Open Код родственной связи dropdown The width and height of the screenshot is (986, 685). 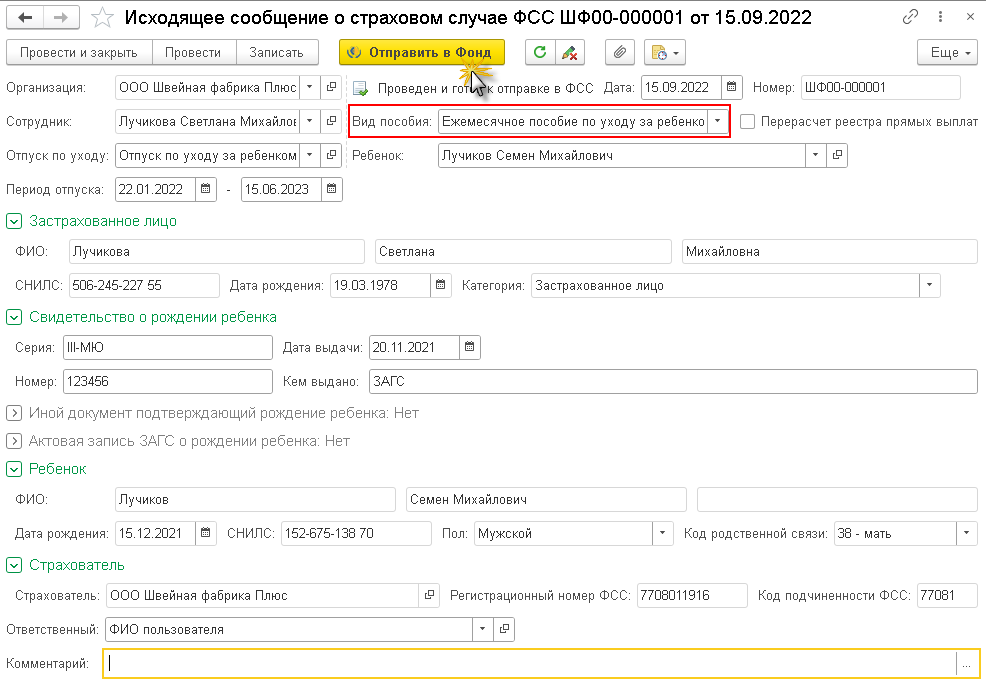tap(965, 533)
